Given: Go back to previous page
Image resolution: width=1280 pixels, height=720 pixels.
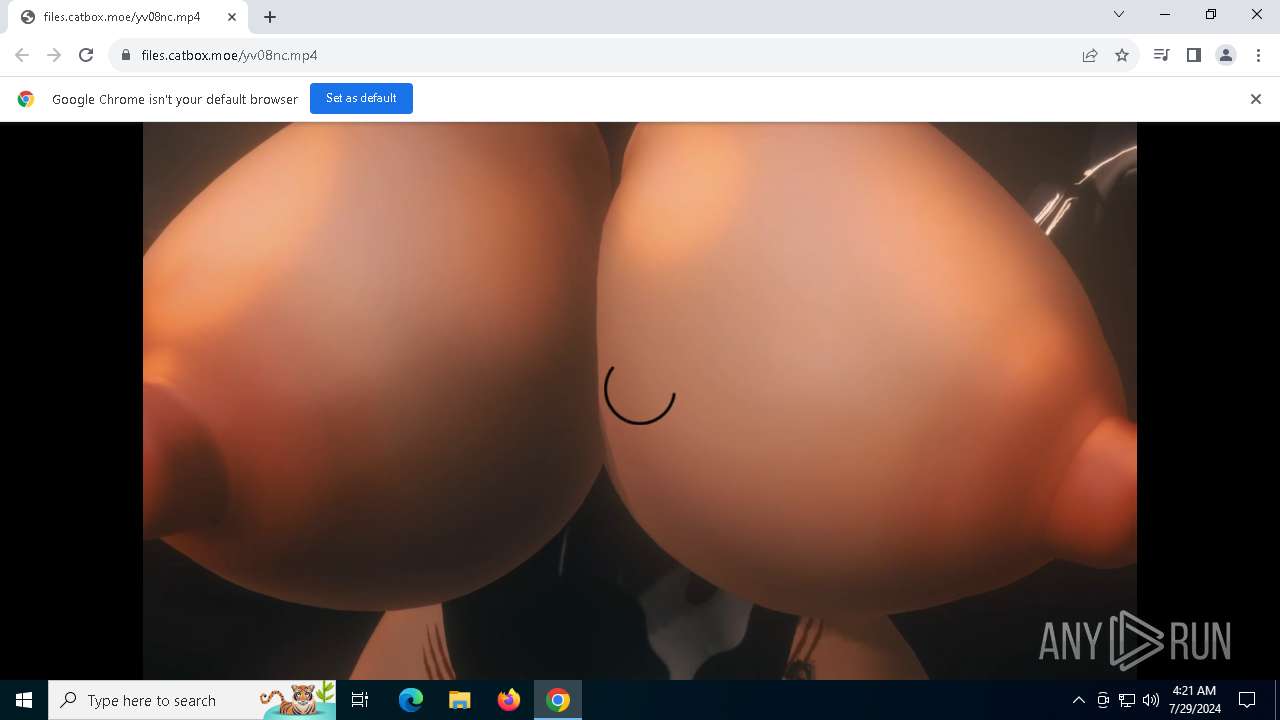Looking at the screenshot, I should pyautogui.click(x=22, y=55).
